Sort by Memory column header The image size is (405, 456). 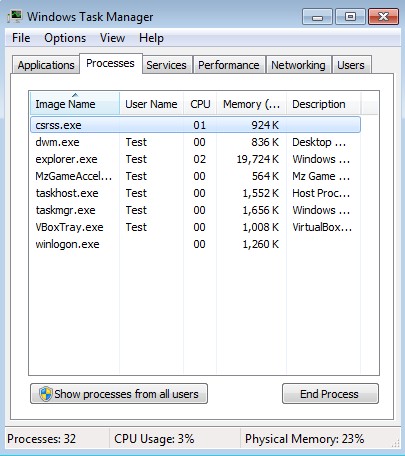click(x=251, y=104)
